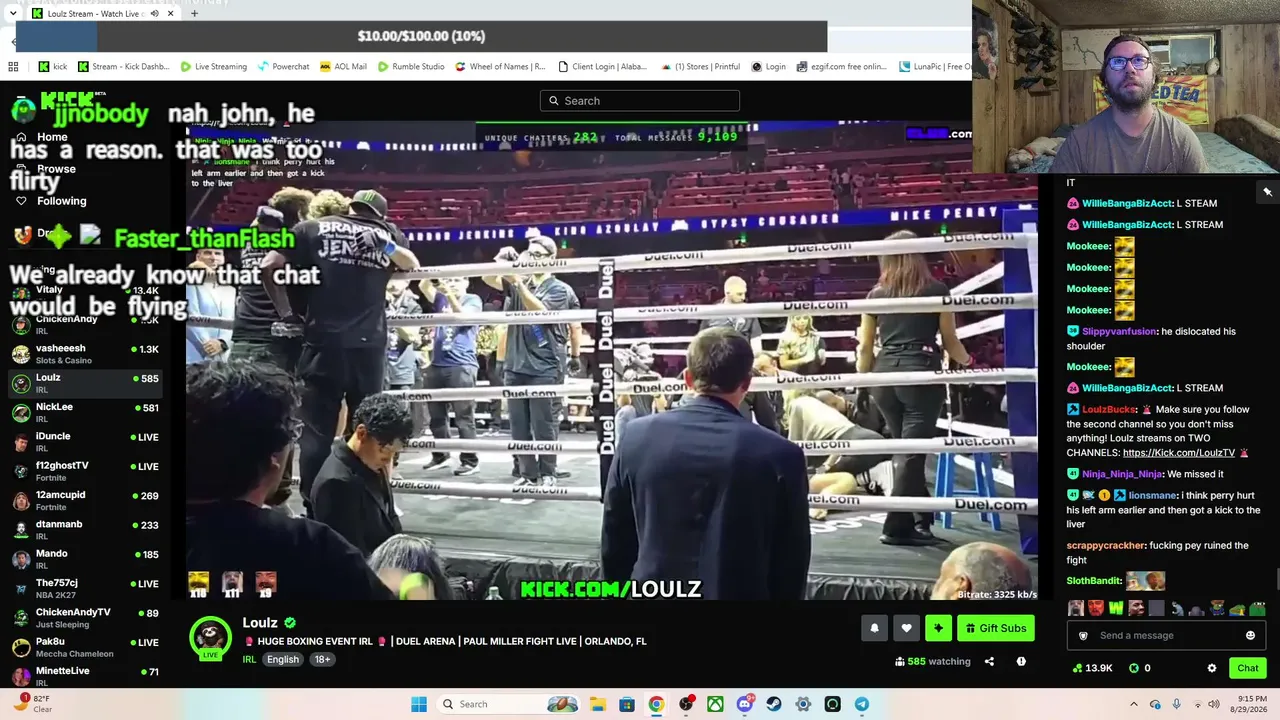Click the chat identity shield icon
Screen dimensions: 1280x720
pos(1082,635)
